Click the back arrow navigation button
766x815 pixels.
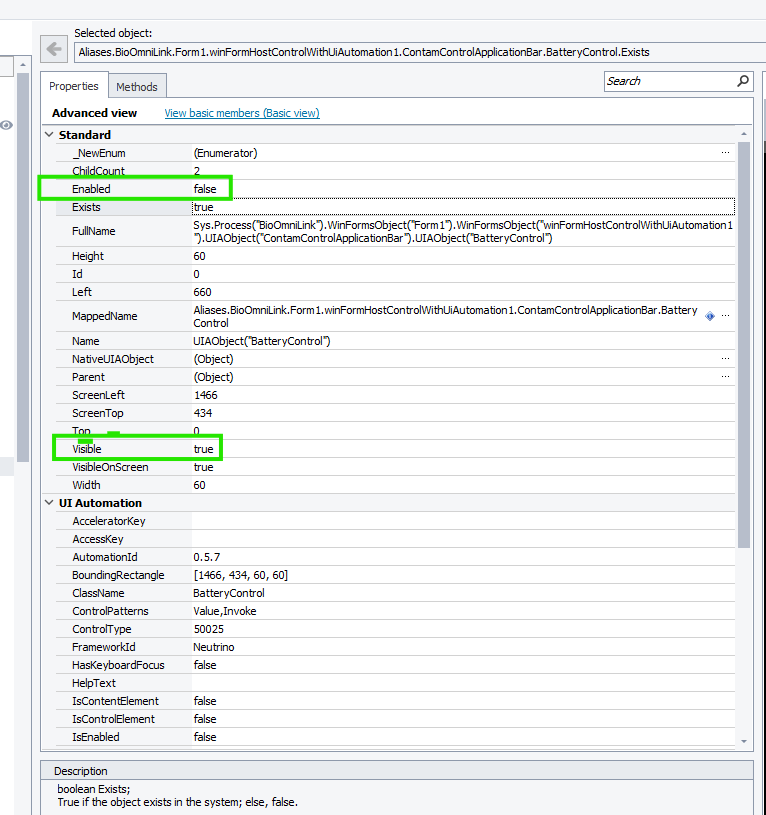[x=53, y=49]
